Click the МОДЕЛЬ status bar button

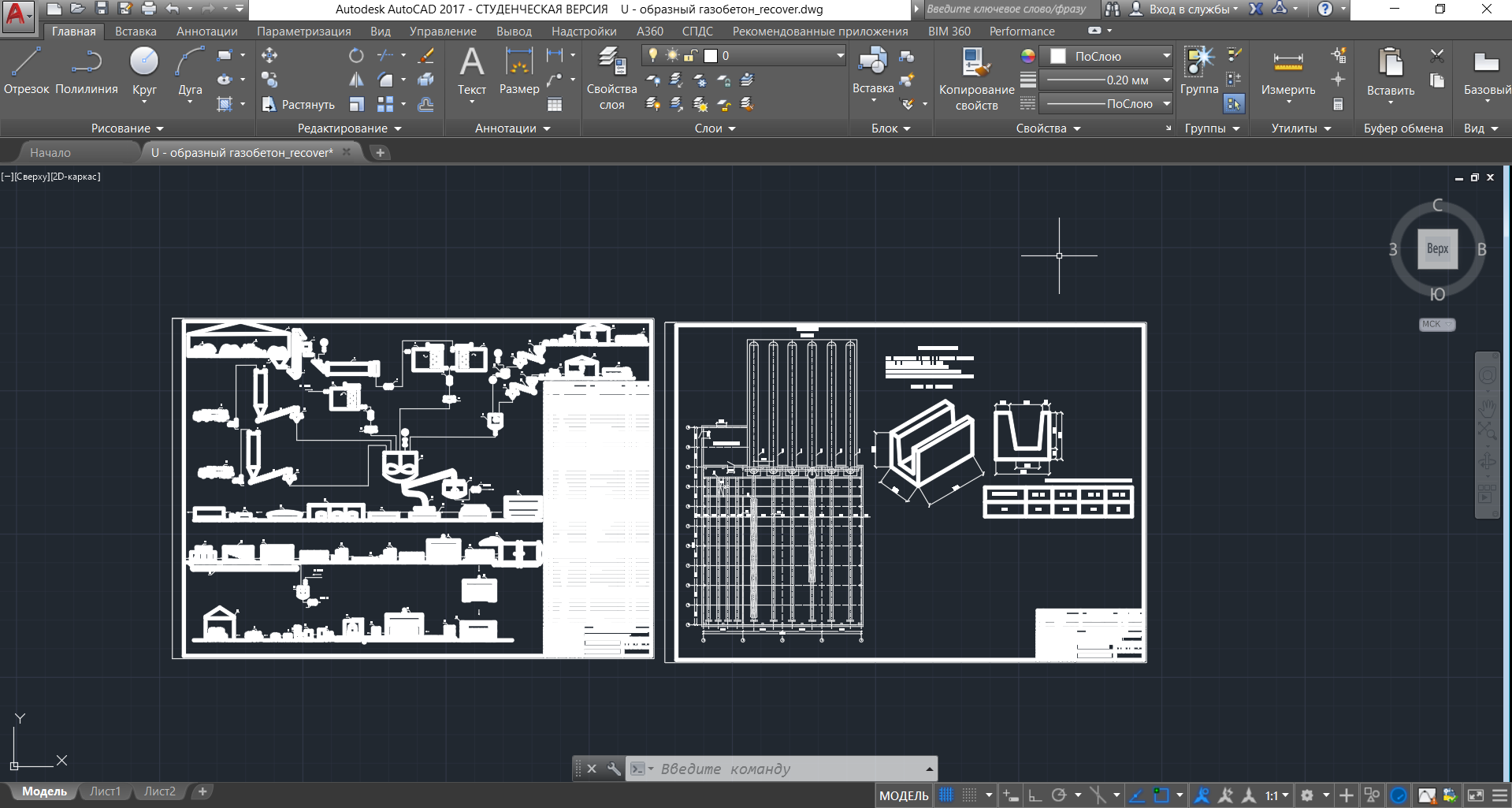[904, 795]
